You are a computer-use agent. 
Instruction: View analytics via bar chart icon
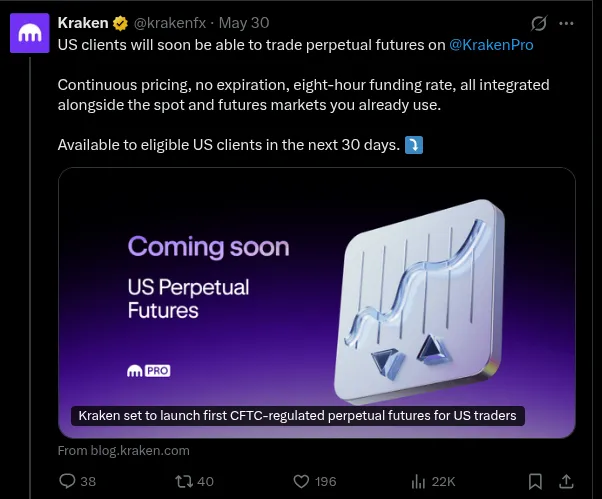[x=418, y=481]
